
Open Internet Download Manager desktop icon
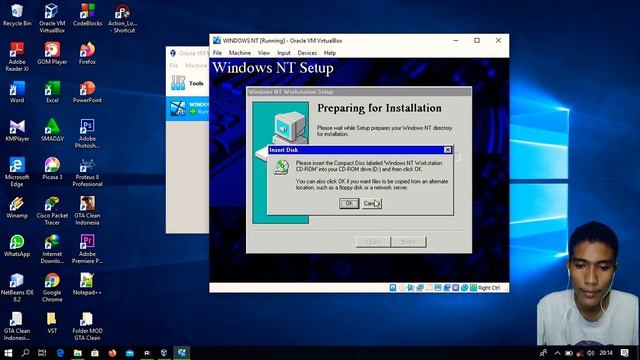52,249
